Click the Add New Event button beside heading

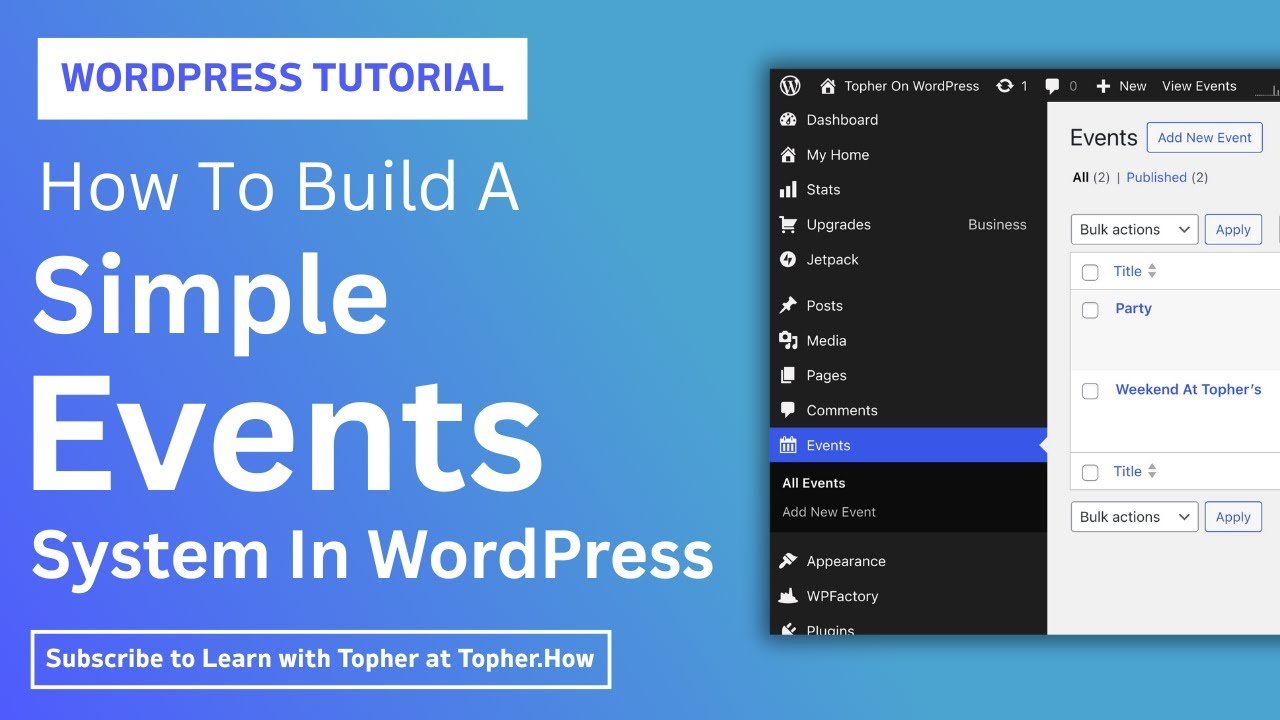coord(1205,138)
